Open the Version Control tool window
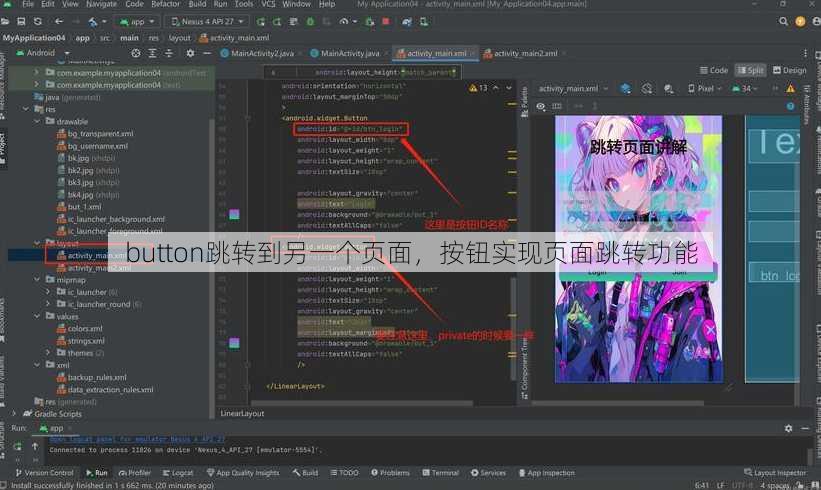821x490 pixels. pyautogui.click(x=45, y=473)
